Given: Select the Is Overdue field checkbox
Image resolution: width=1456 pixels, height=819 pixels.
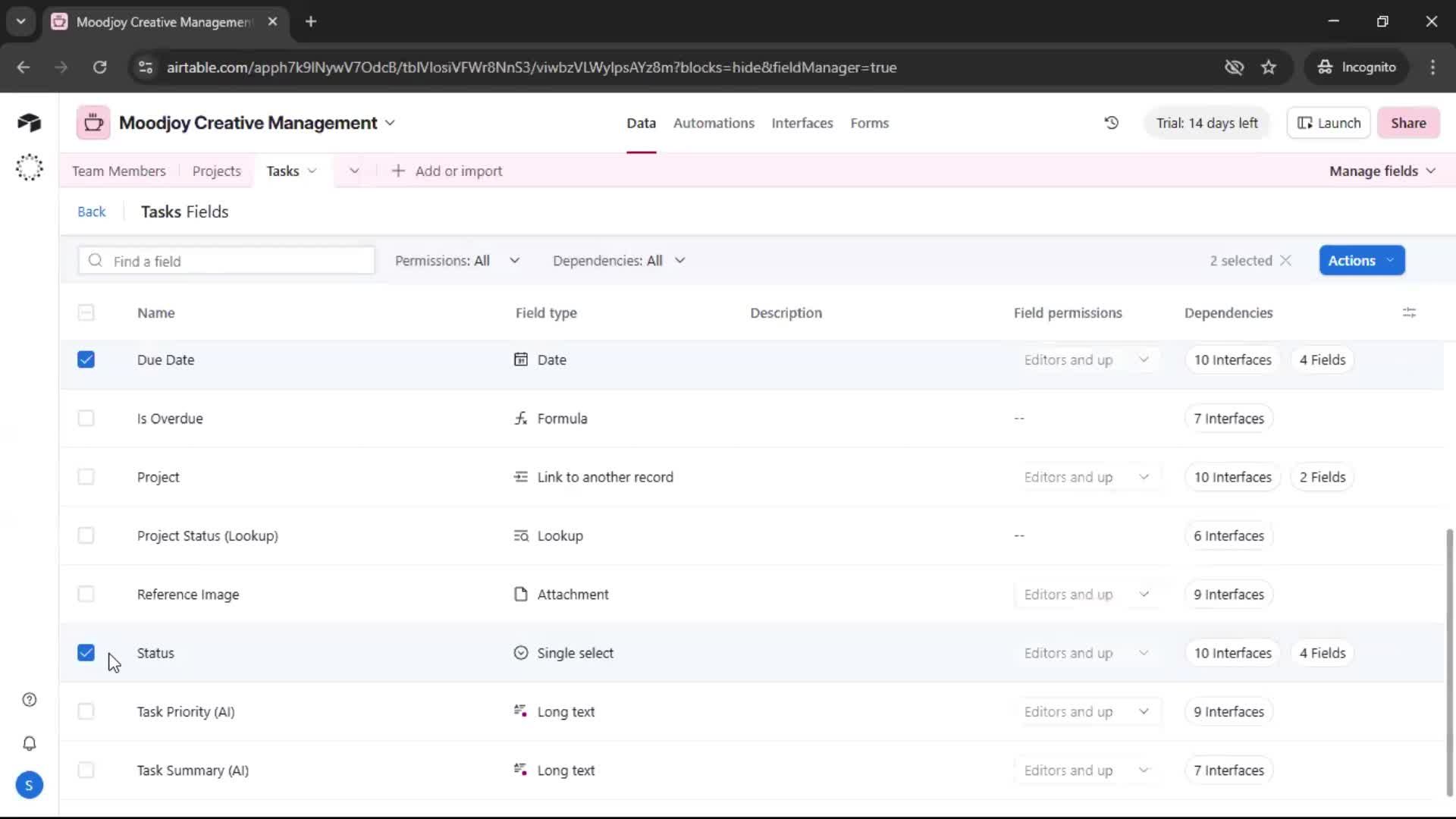Looking at the screenshot, I should coord(86,419).
